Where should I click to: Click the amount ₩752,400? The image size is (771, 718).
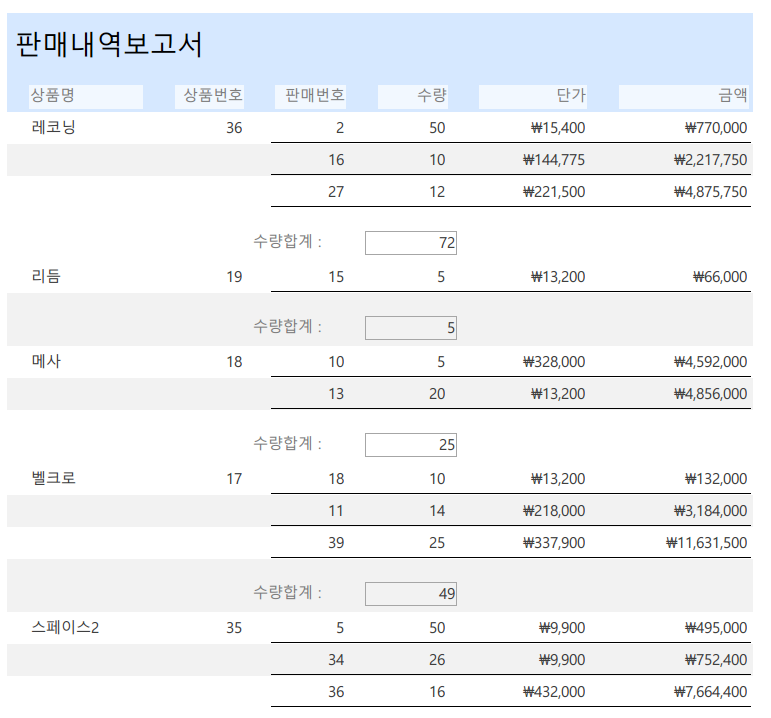click(x=716, y=660)
